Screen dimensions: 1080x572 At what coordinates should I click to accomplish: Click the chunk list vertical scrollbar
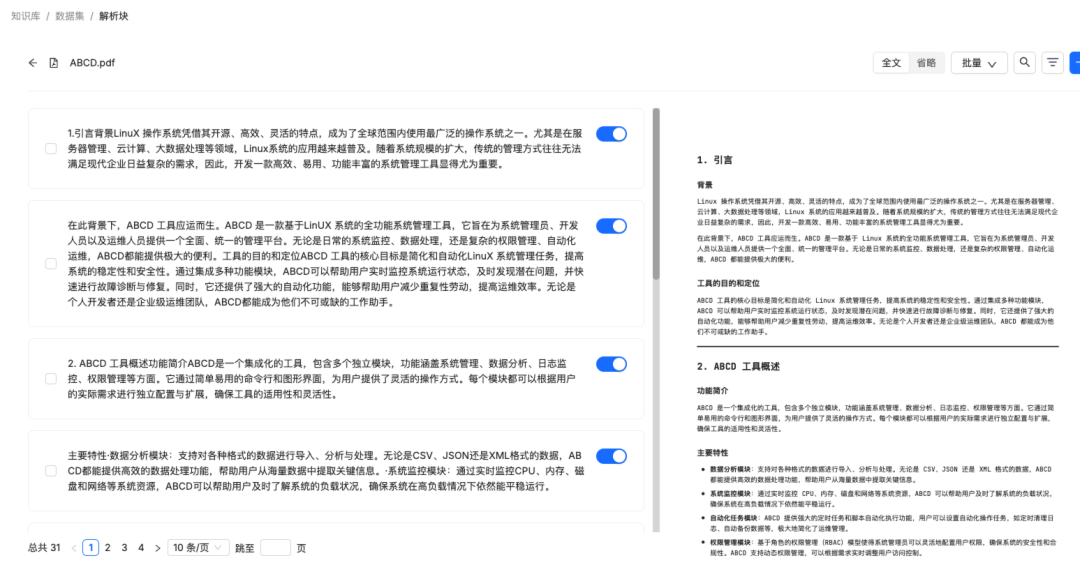[656, 194]
